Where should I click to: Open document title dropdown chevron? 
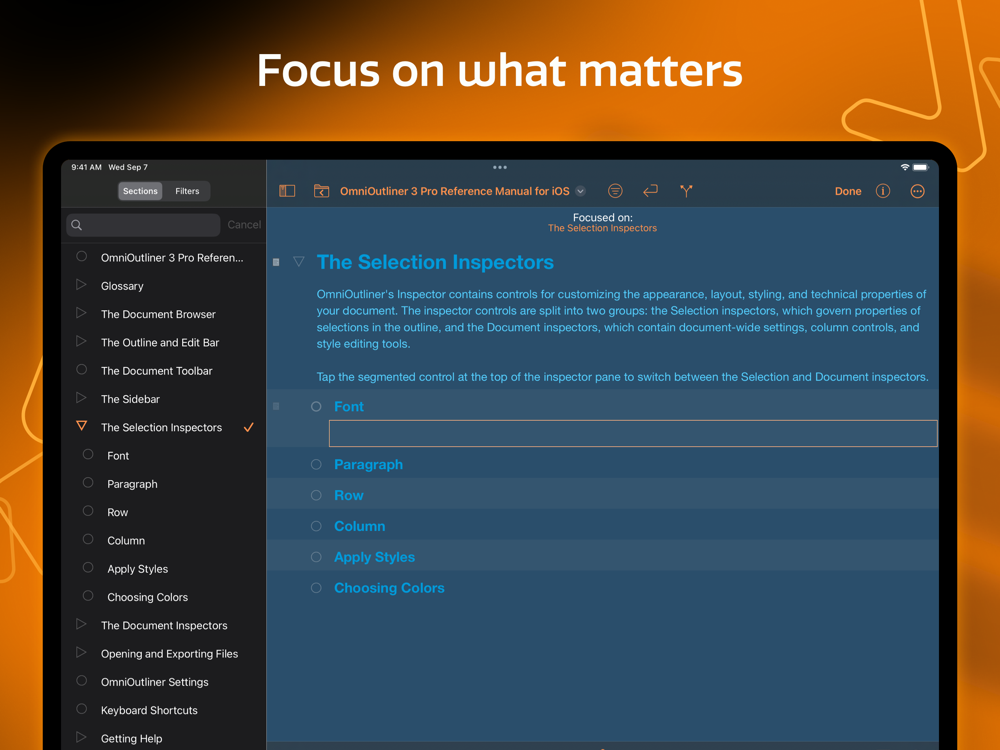coord(580,191)
